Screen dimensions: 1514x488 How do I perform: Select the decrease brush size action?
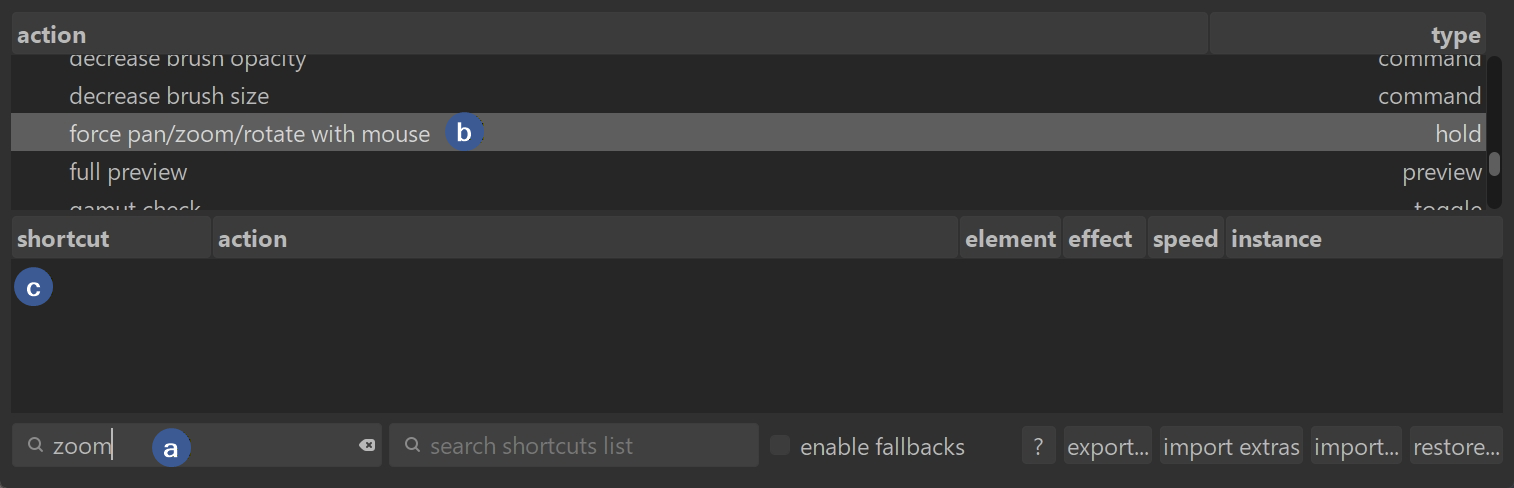coord(169,97)
